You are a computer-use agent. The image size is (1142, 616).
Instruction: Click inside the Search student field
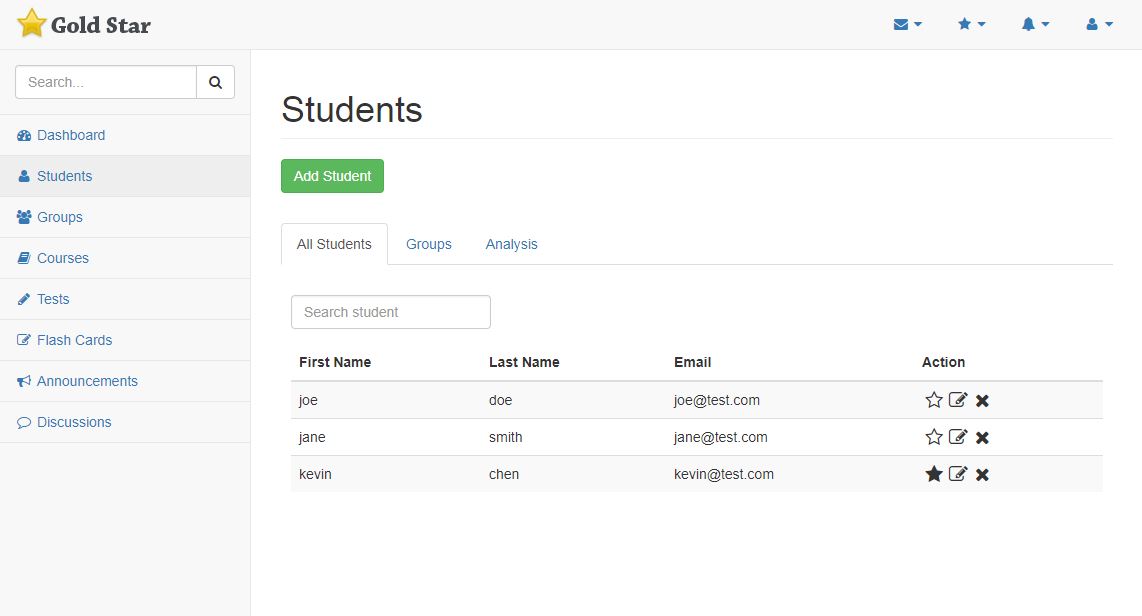click(390, 312)
